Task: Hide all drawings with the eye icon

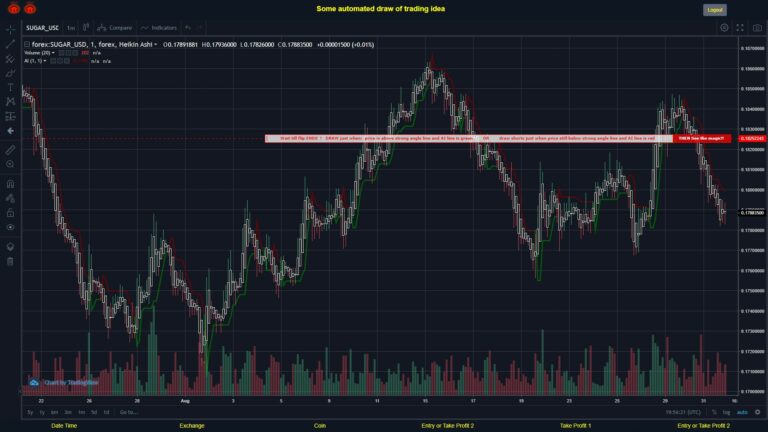Action: (x=10, y=227)
